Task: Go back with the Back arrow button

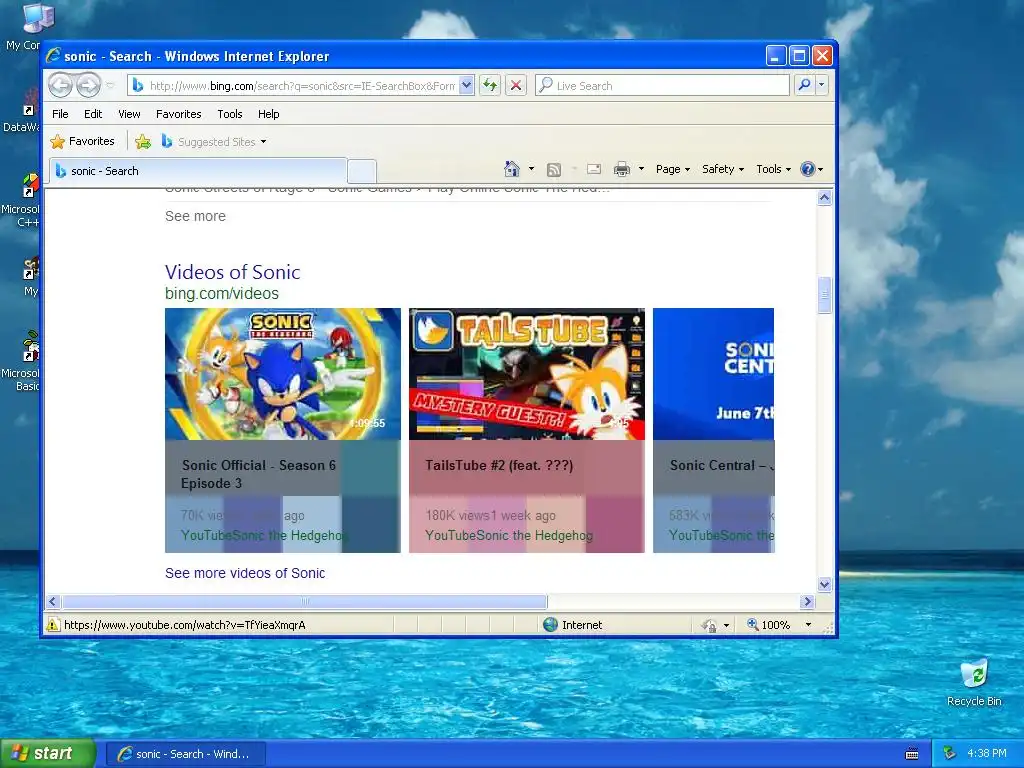Action: [60, 85]
